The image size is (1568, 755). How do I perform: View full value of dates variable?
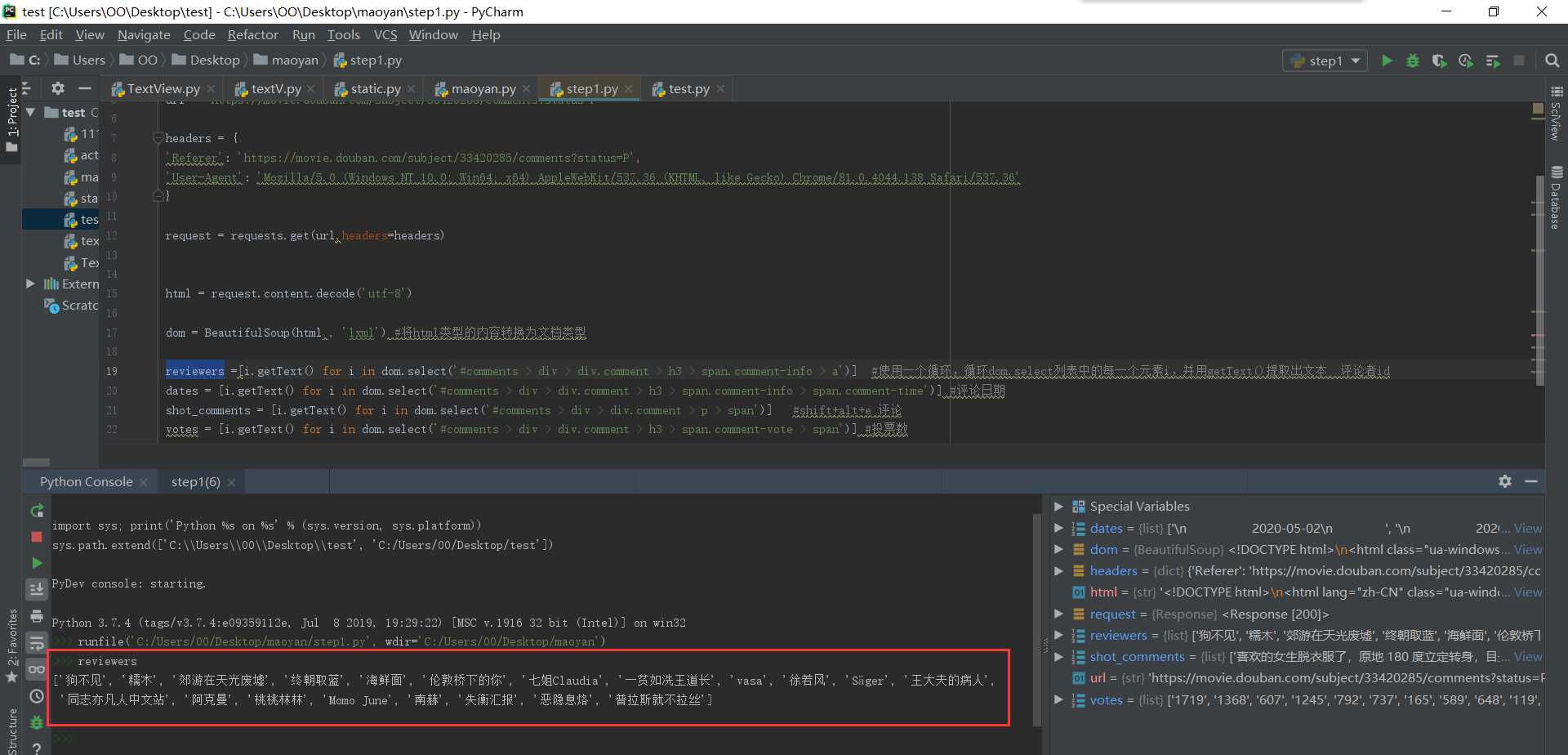pyautogui.click(x=1528, y=528)
